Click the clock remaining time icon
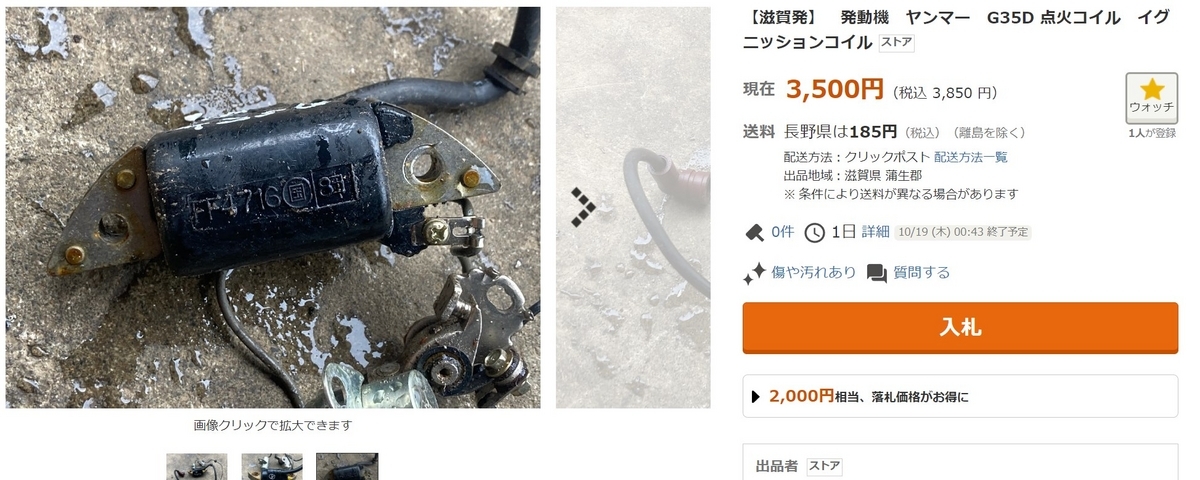Screen dimensions: 1200x480 (815, 232)
